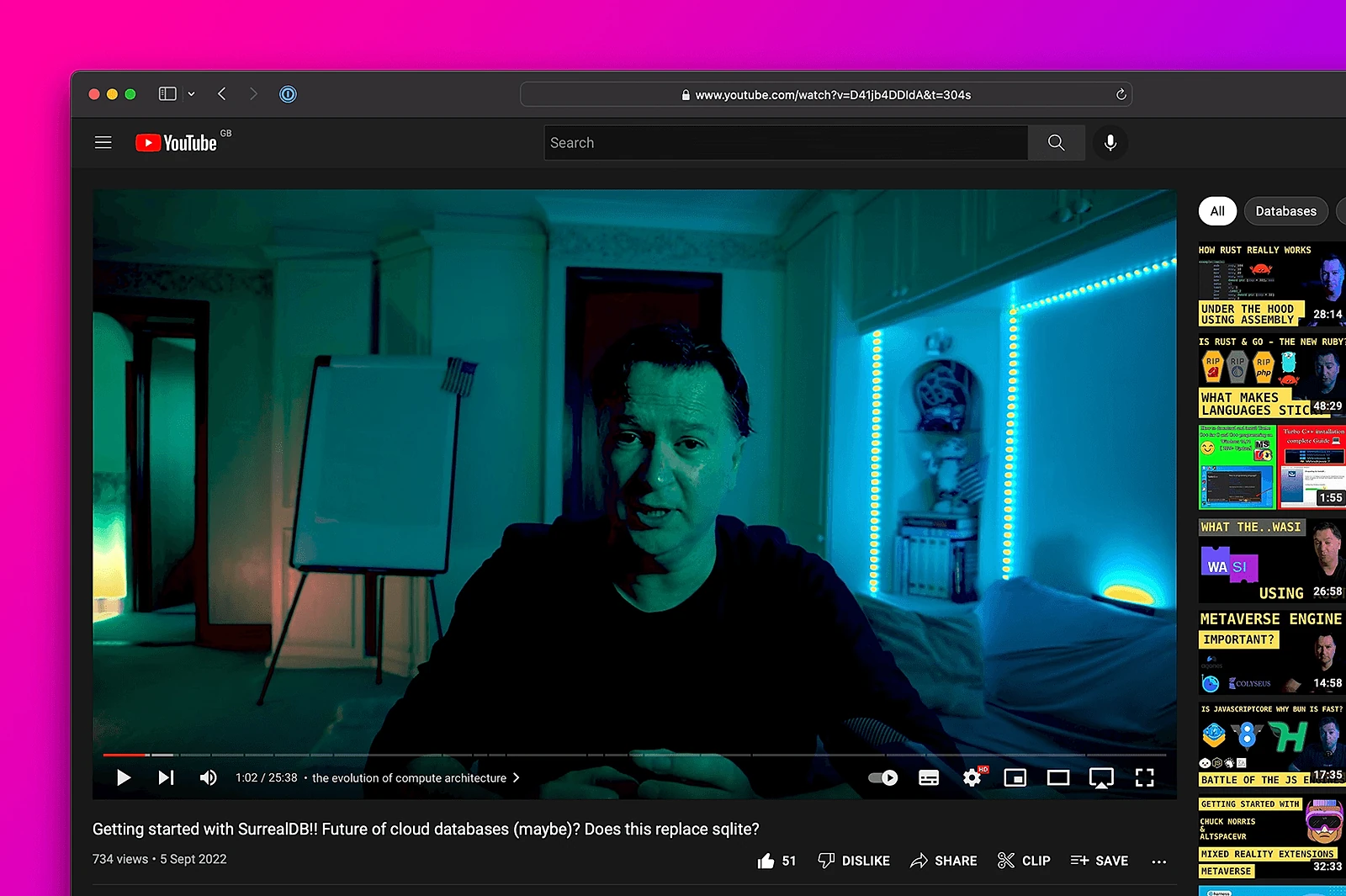The width and height of the screenshot is (1346, 896).
Task: Mute the video volume
Action: click(208, 777)
